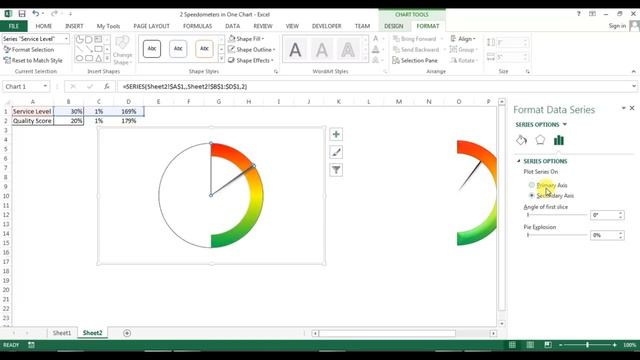Image resolution: width=640 pixels, height=360 pixels.
Task: Click the second gray Abc shape style
Action: [178, 49]
